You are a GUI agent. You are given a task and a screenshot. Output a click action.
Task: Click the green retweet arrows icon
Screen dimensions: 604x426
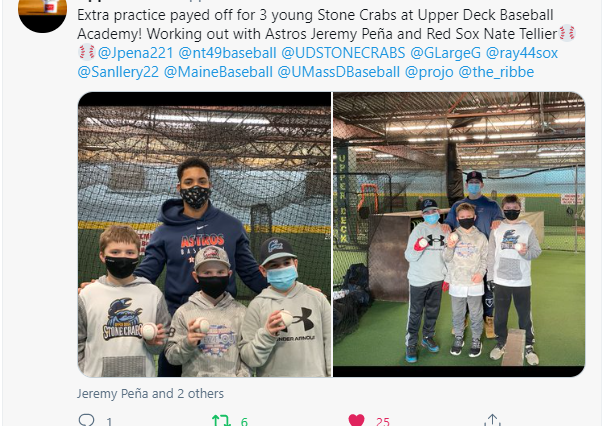(x=221, y=421)
